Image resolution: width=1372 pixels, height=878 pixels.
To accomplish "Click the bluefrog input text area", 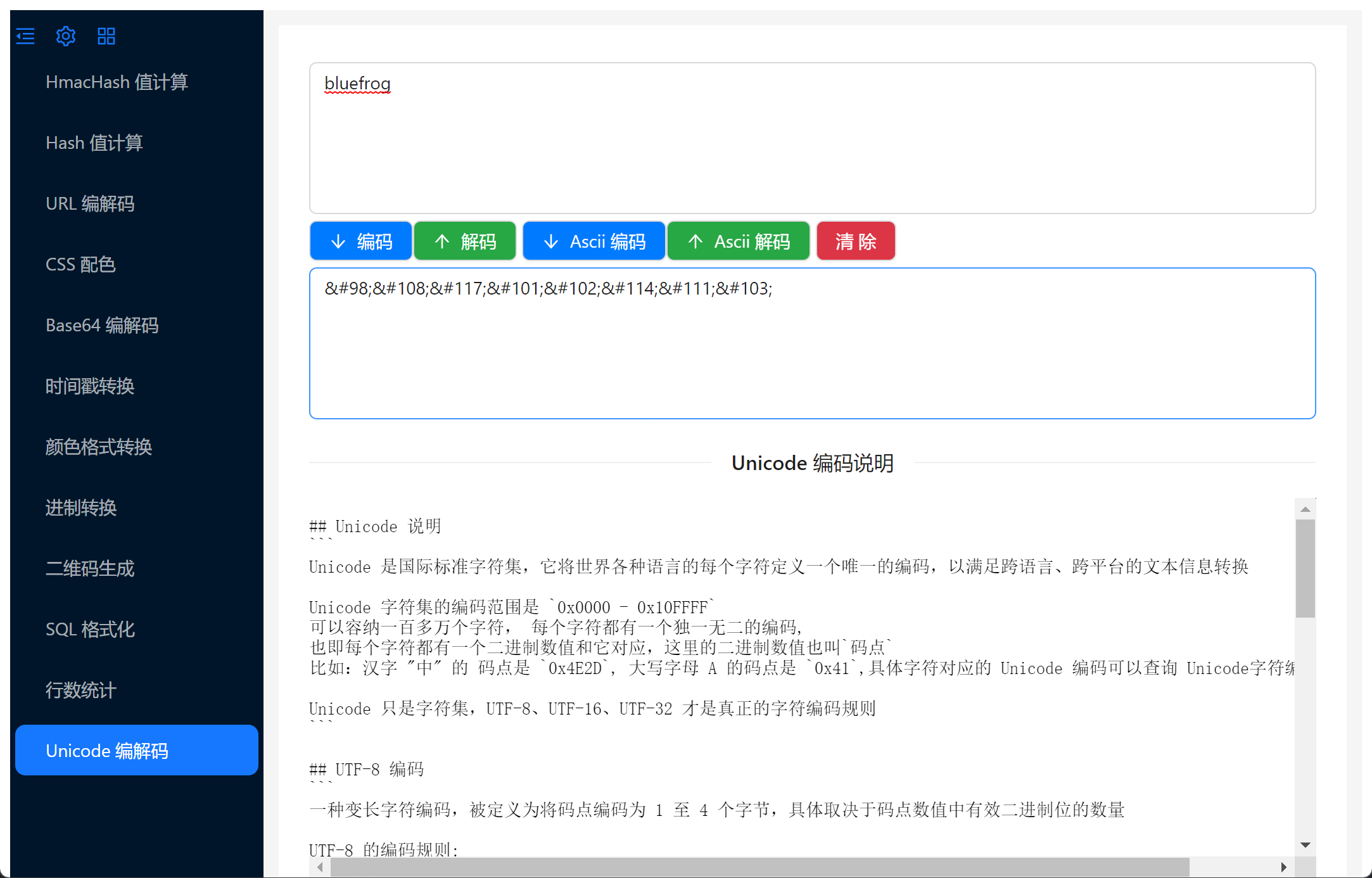I will click(812, 138).
